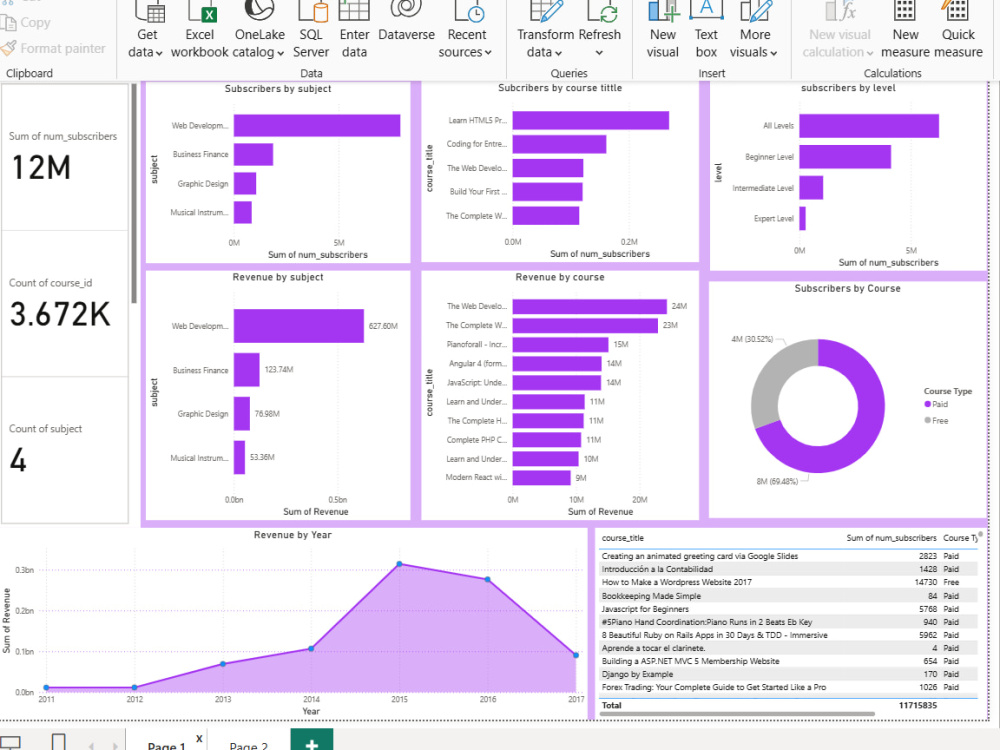Connect to SQL Server data
Screen dimensions: 1000x750
point(311,31)
